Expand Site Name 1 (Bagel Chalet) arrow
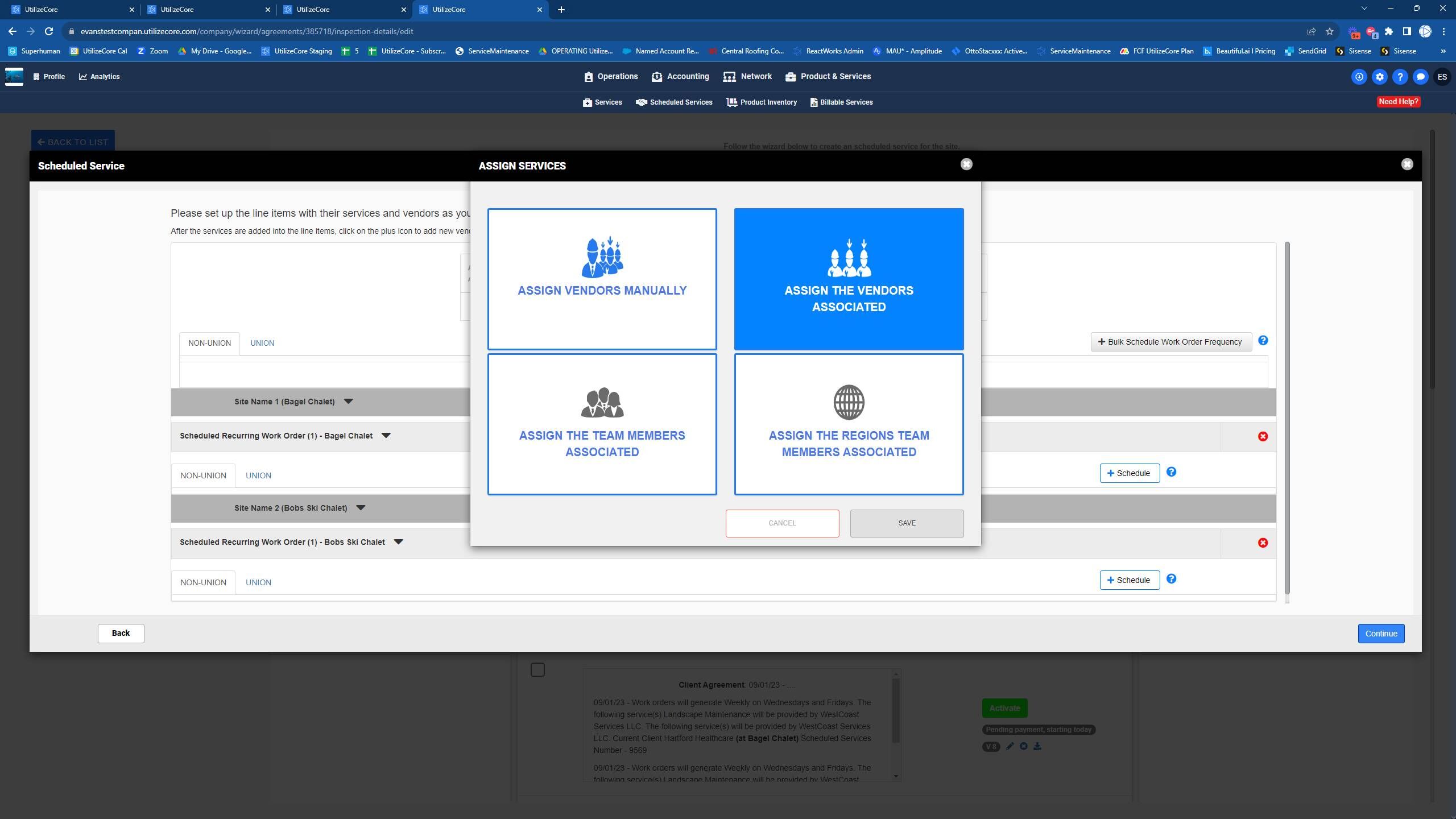Viewport: 1456px width, 819px height. [x=348, y=402]
